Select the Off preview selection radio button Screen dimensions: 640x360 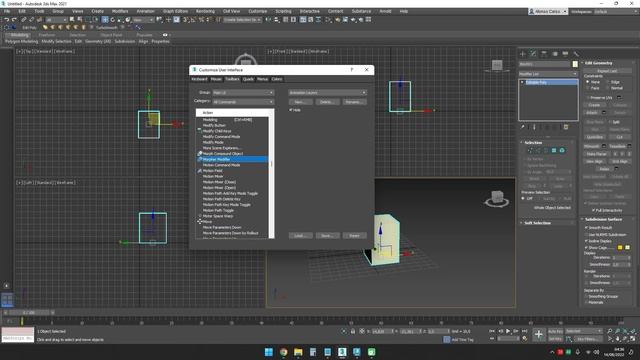(523, 198)
